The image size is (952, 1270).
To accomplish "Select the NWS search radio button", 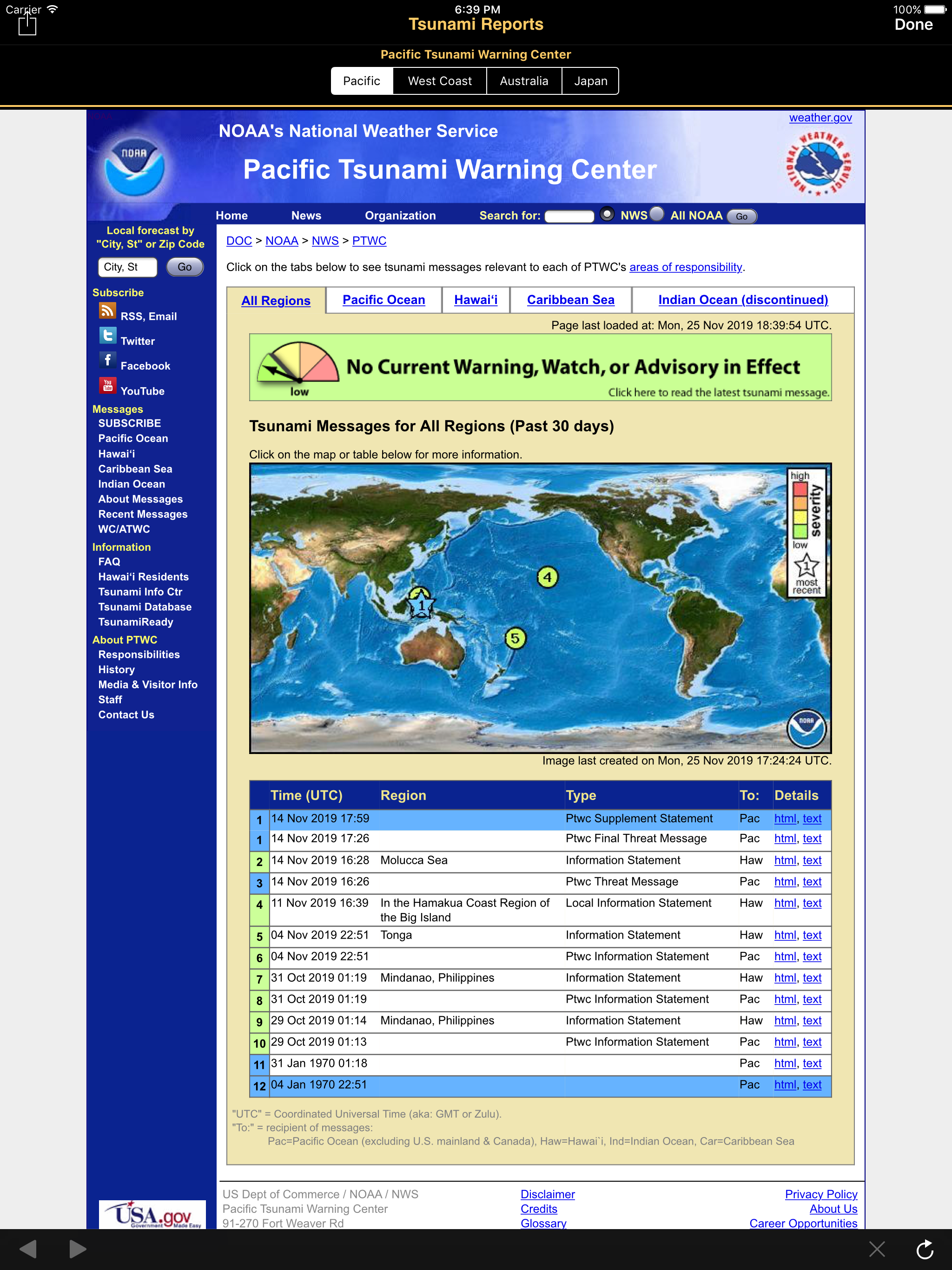I will (607, 215).
